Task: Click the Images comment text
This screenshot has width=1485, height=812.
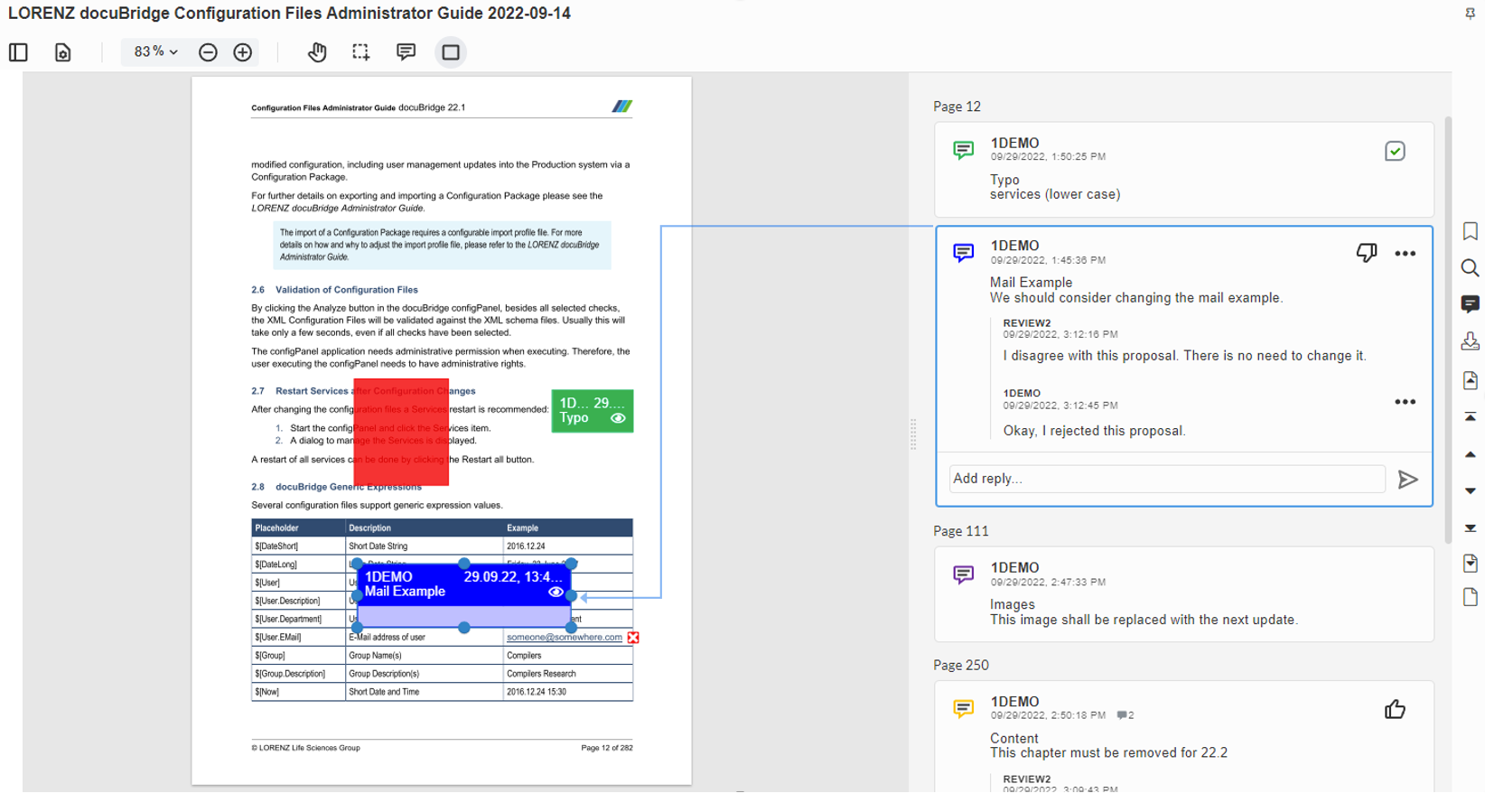Action: coord(1144,620)
